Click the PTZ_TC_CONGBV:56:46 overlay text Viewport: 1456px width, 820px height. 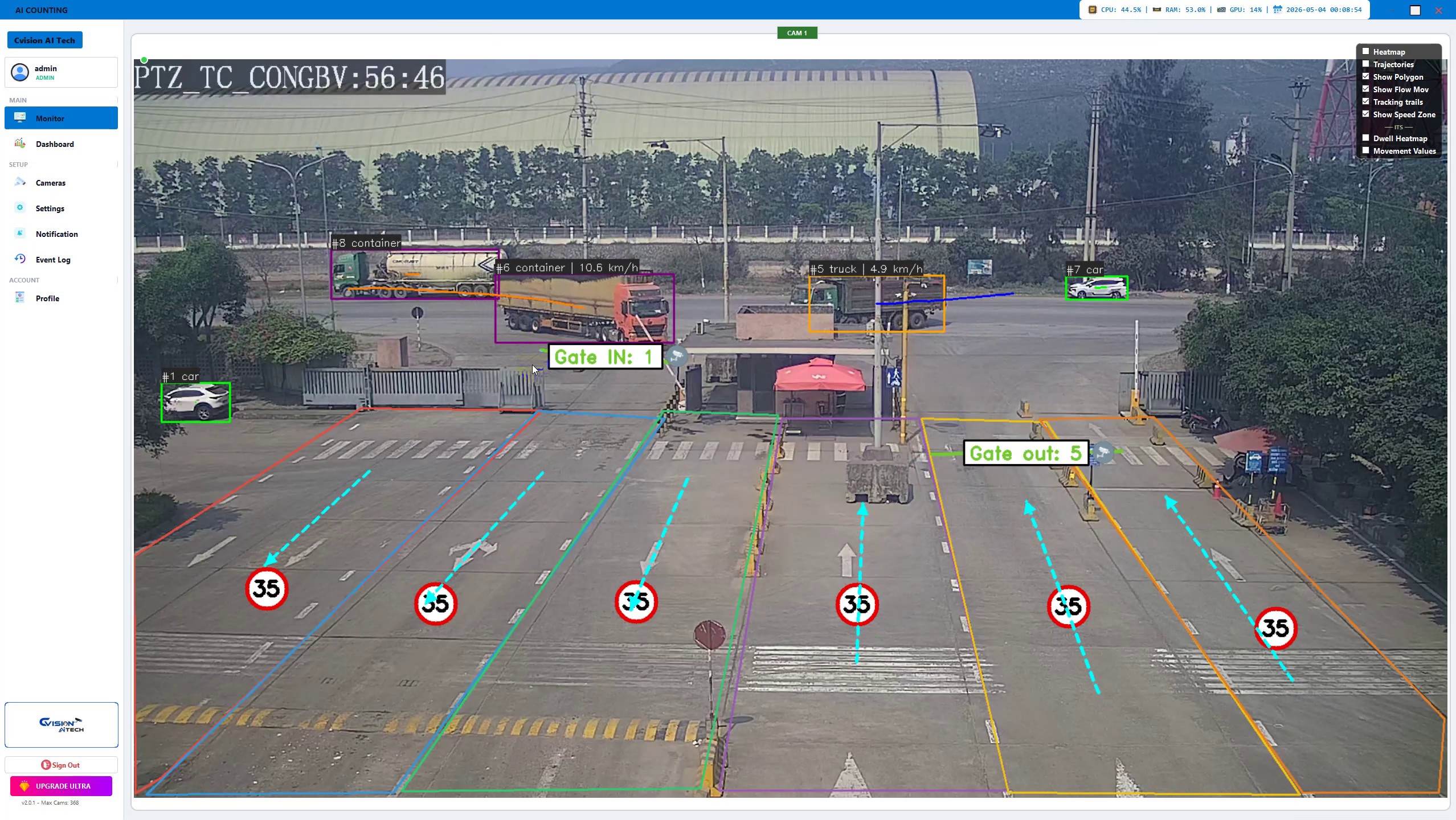click(x=289, y=77)
